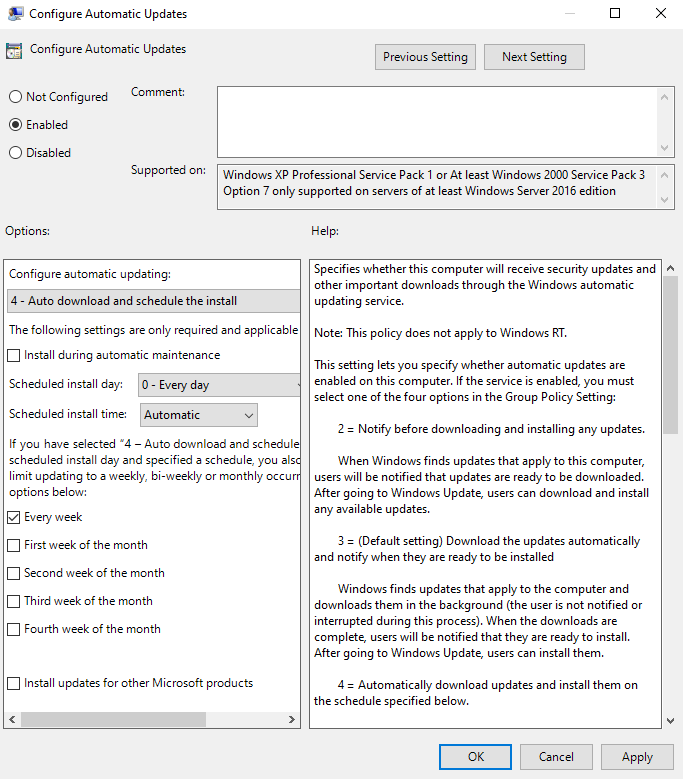Click the Supported on box scroll up arrow
The height and width of the screenshot is (779, 683).
(x=665, y=175)
